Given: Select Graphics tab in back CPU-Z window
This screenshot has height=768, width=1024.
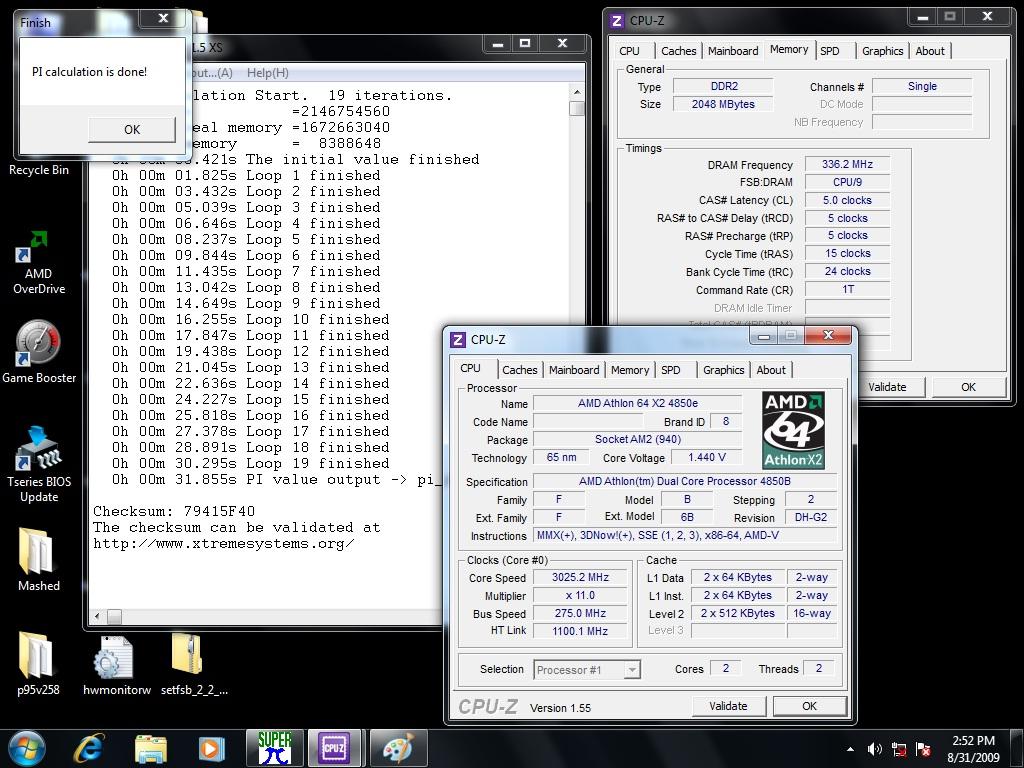Looking at the screenshot, I should (x=882, y=51).
